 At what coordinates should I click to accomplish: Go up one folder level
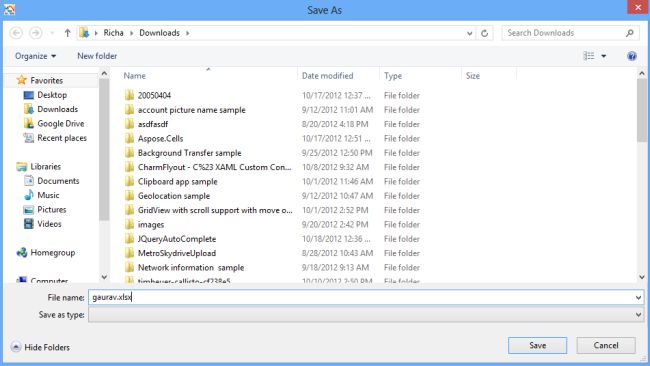point(67,33)
